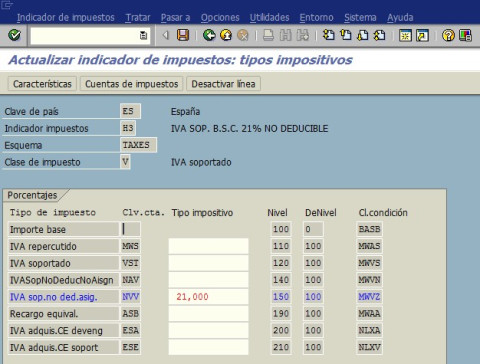Click Tipo impositivo field for IVA repercutido
Image resolution: width=480 pixels, height=364 pixels.
(208, 246)
